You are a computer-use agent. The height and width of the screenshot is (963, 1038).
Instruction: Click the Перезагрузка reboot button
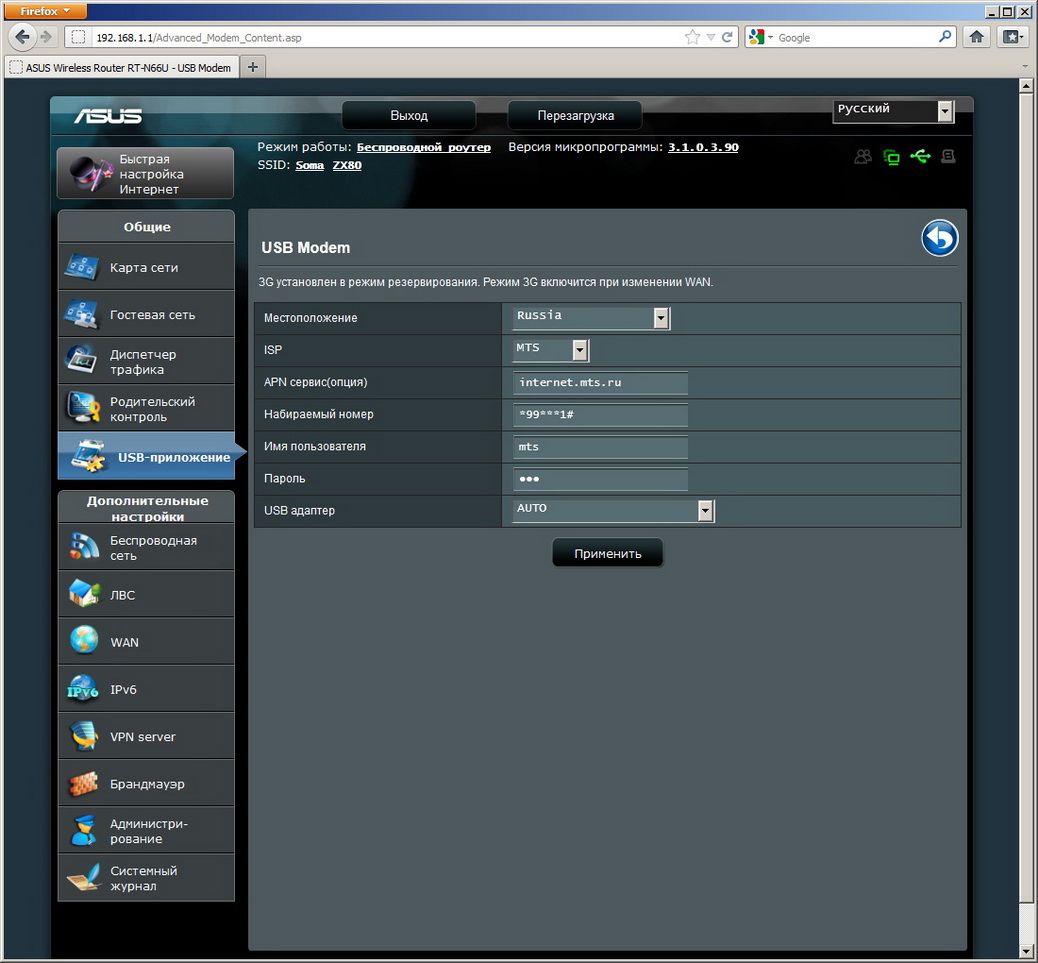tap(575, 115)
